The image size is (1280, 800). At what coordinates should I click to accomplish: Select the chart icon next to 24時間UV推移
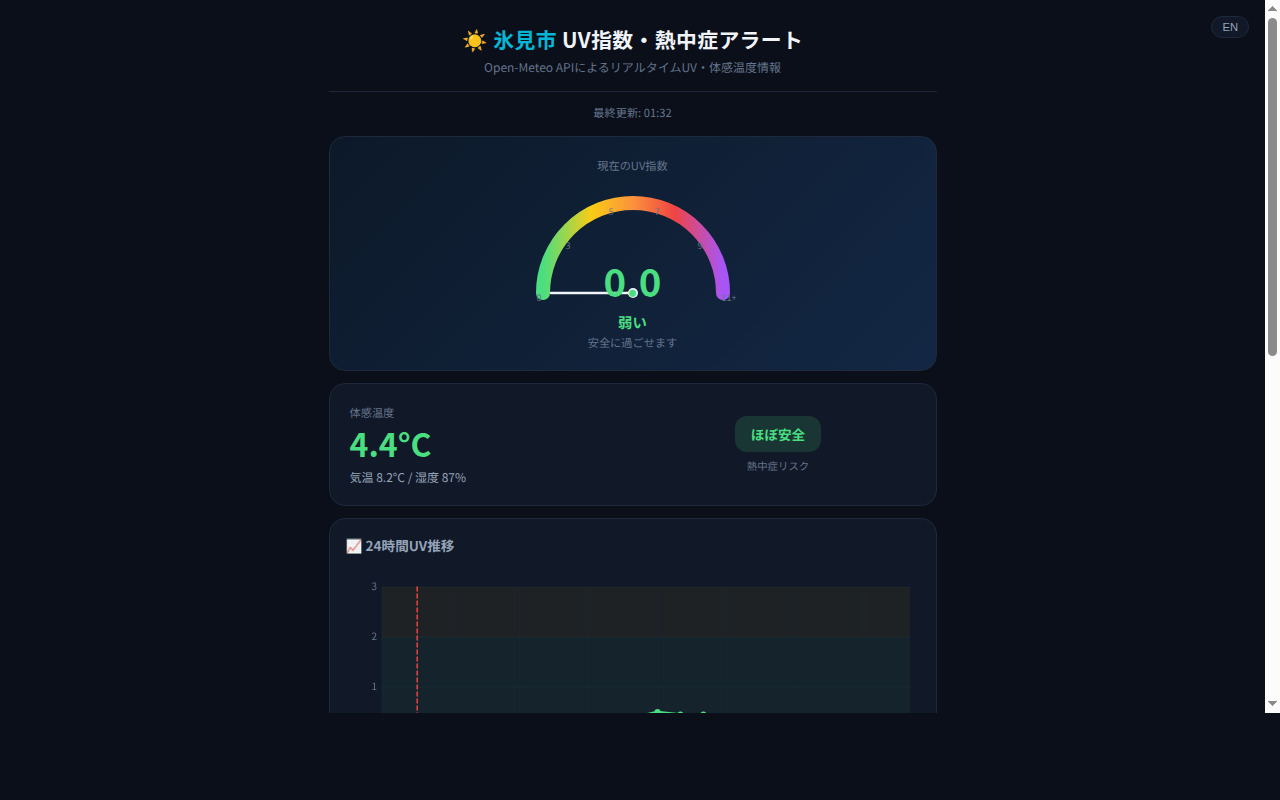pos(354,546)
